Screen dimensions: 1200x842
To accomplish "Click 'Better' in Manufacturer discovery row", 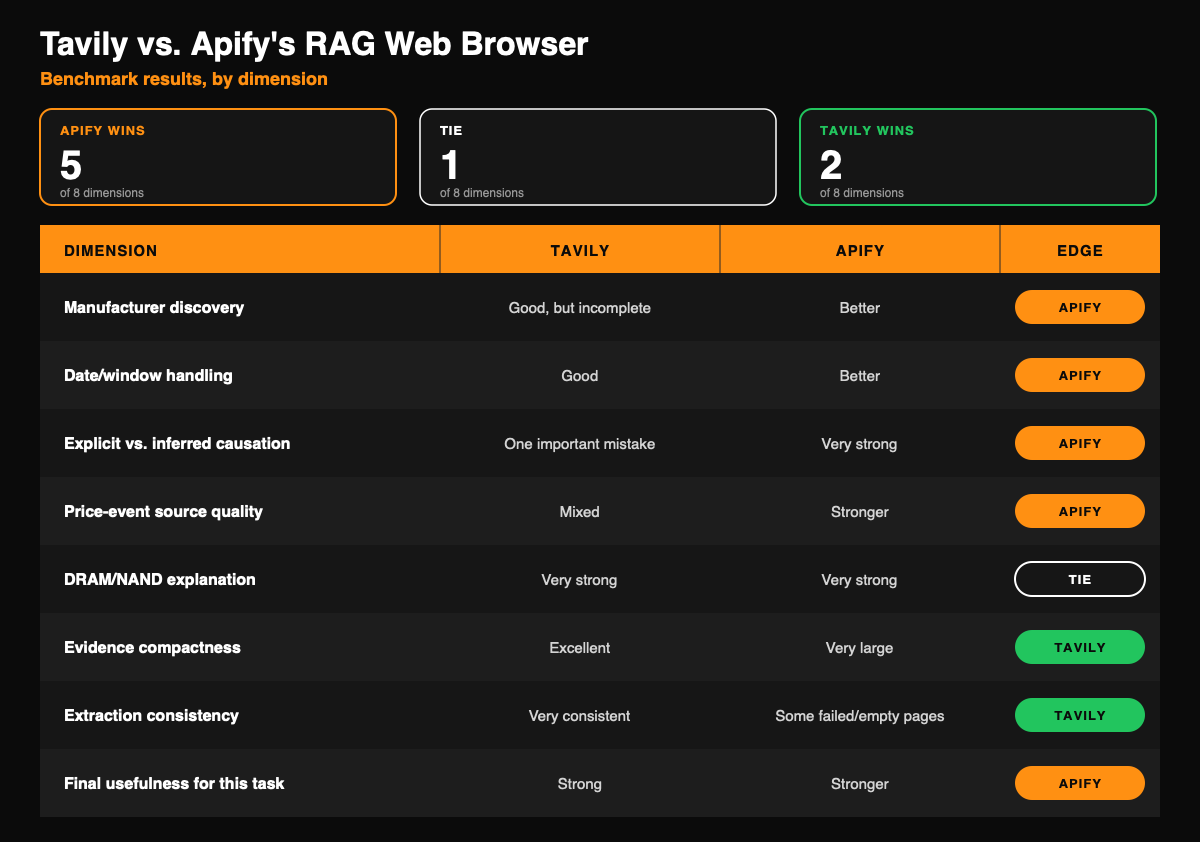I will pos(860,308).
